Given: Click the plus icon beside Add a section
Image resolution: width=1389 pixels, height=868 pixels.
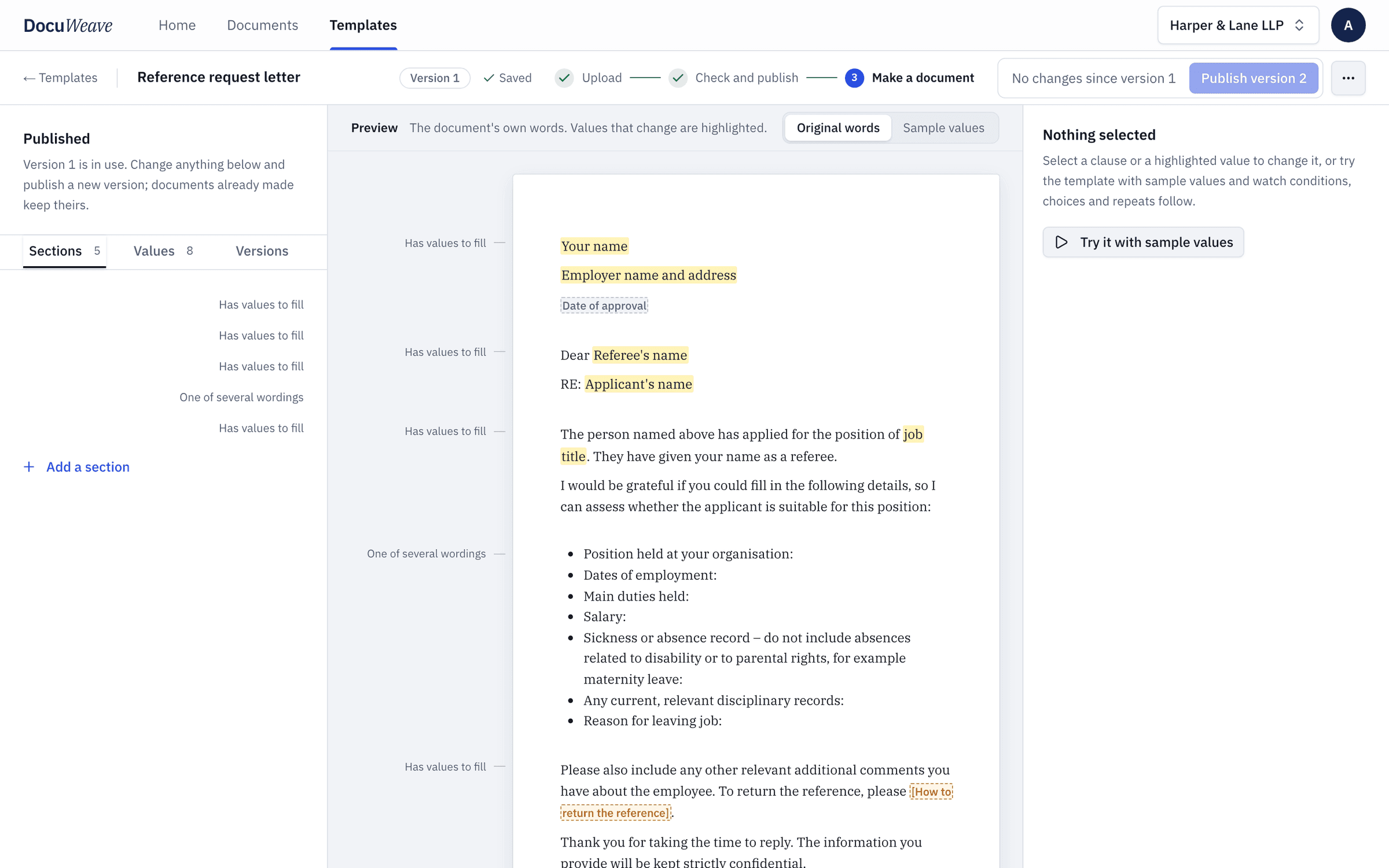Looking at the screenshot, I should (29, 467).
